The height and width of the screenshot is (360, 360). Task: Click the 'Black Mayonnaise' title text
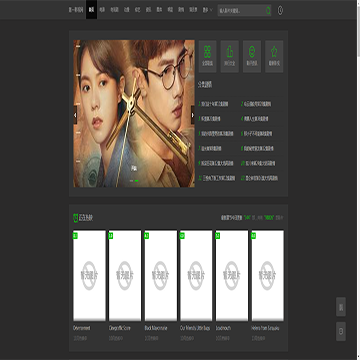[157, 328]
